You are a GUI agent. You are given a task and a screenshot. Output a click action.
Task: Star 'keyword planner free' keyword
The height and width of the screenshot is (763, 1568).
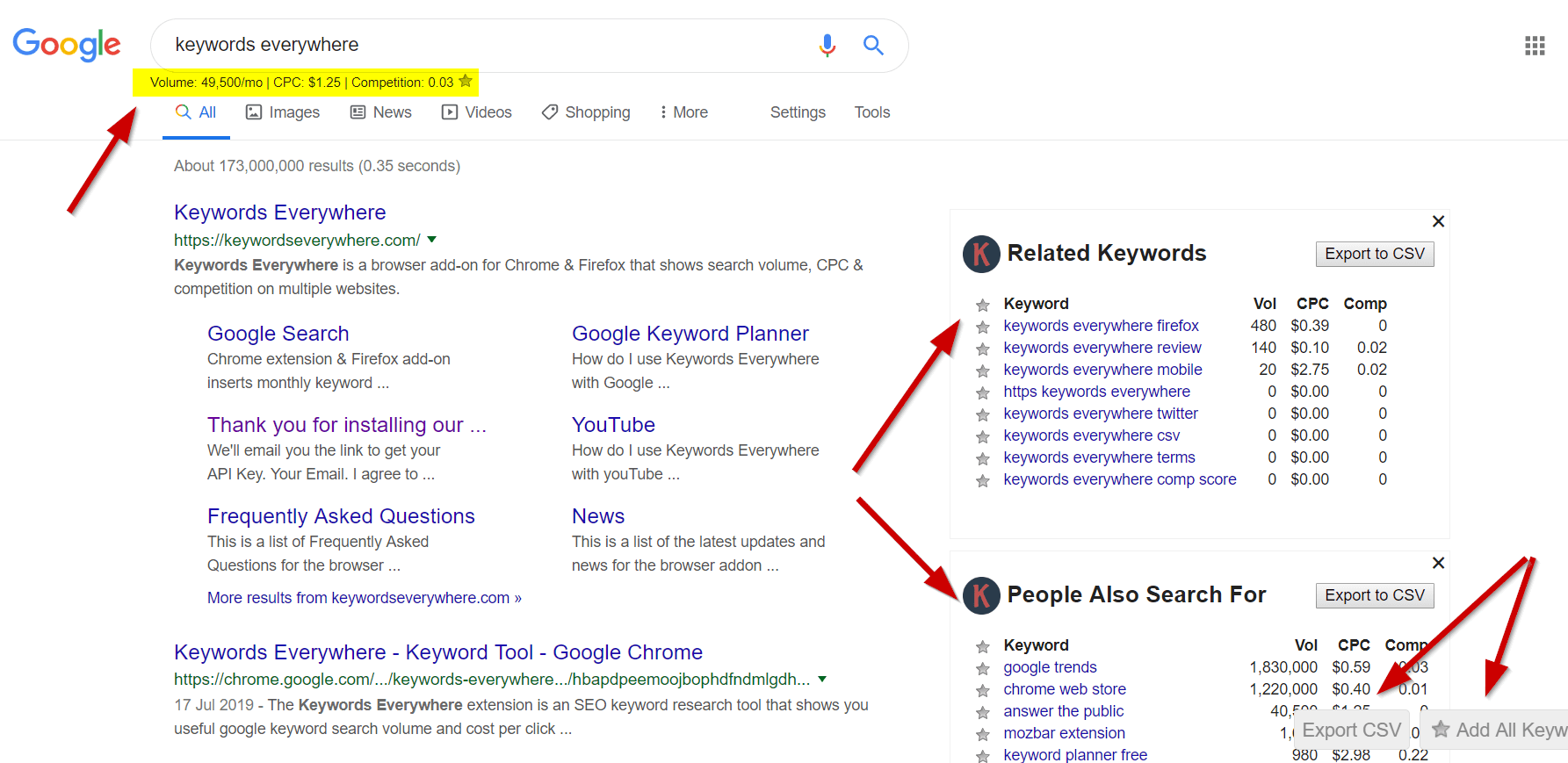[983, 756]
